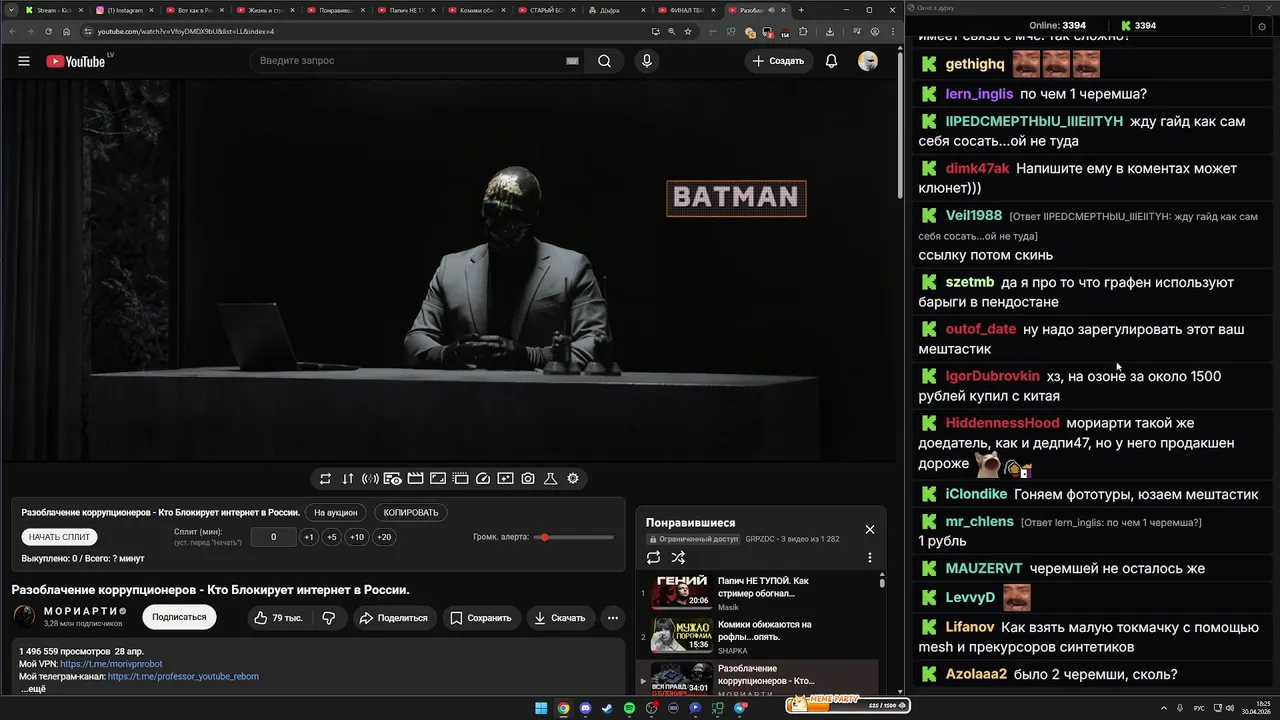1280x720 pixels.
Task: Switch to the СТАРЫЙ БОГ tab
Action: [x=547, y=10]
